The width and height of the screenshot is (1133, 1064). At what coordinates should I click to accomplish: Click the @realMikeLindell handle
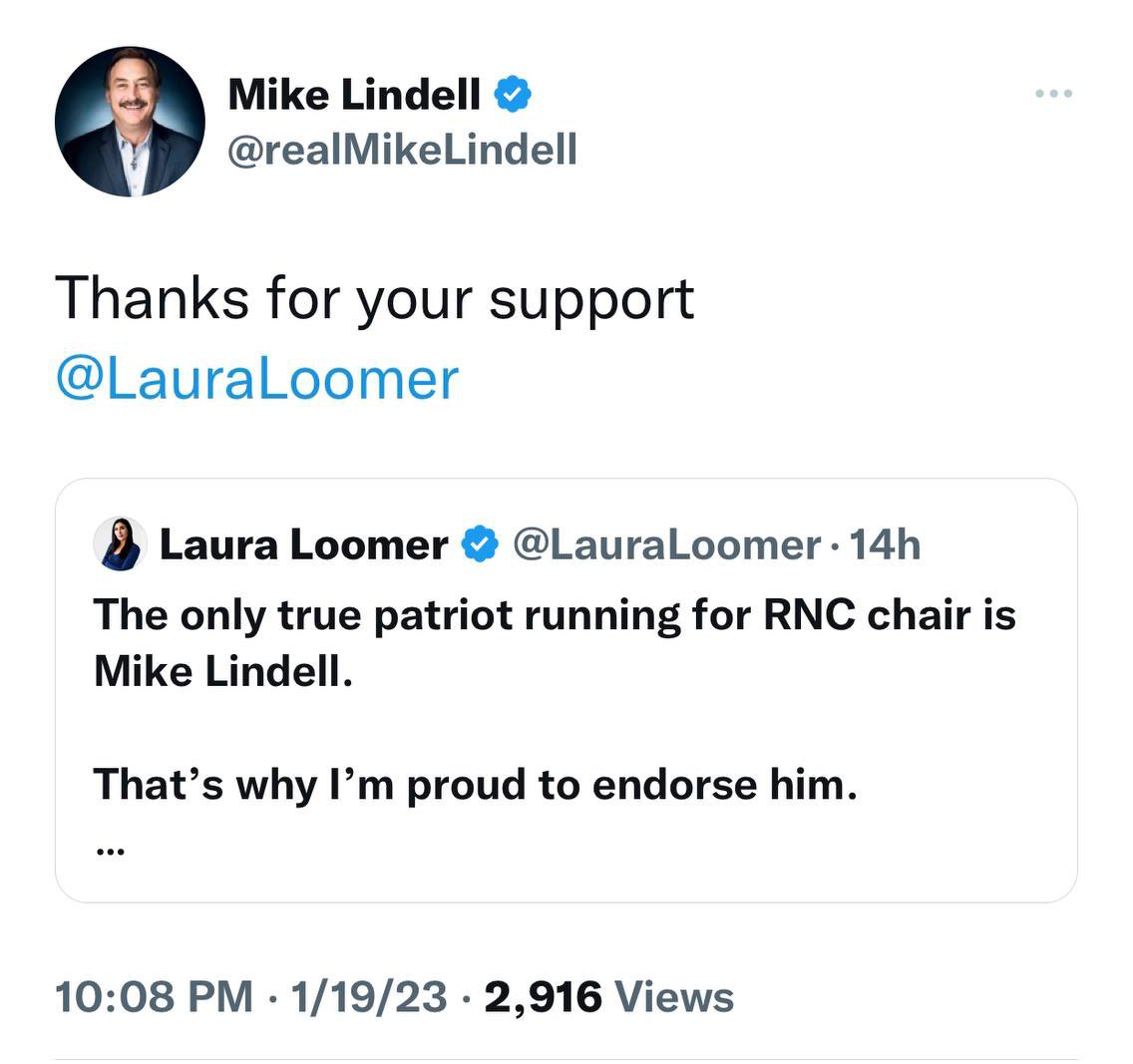(402, 150)
